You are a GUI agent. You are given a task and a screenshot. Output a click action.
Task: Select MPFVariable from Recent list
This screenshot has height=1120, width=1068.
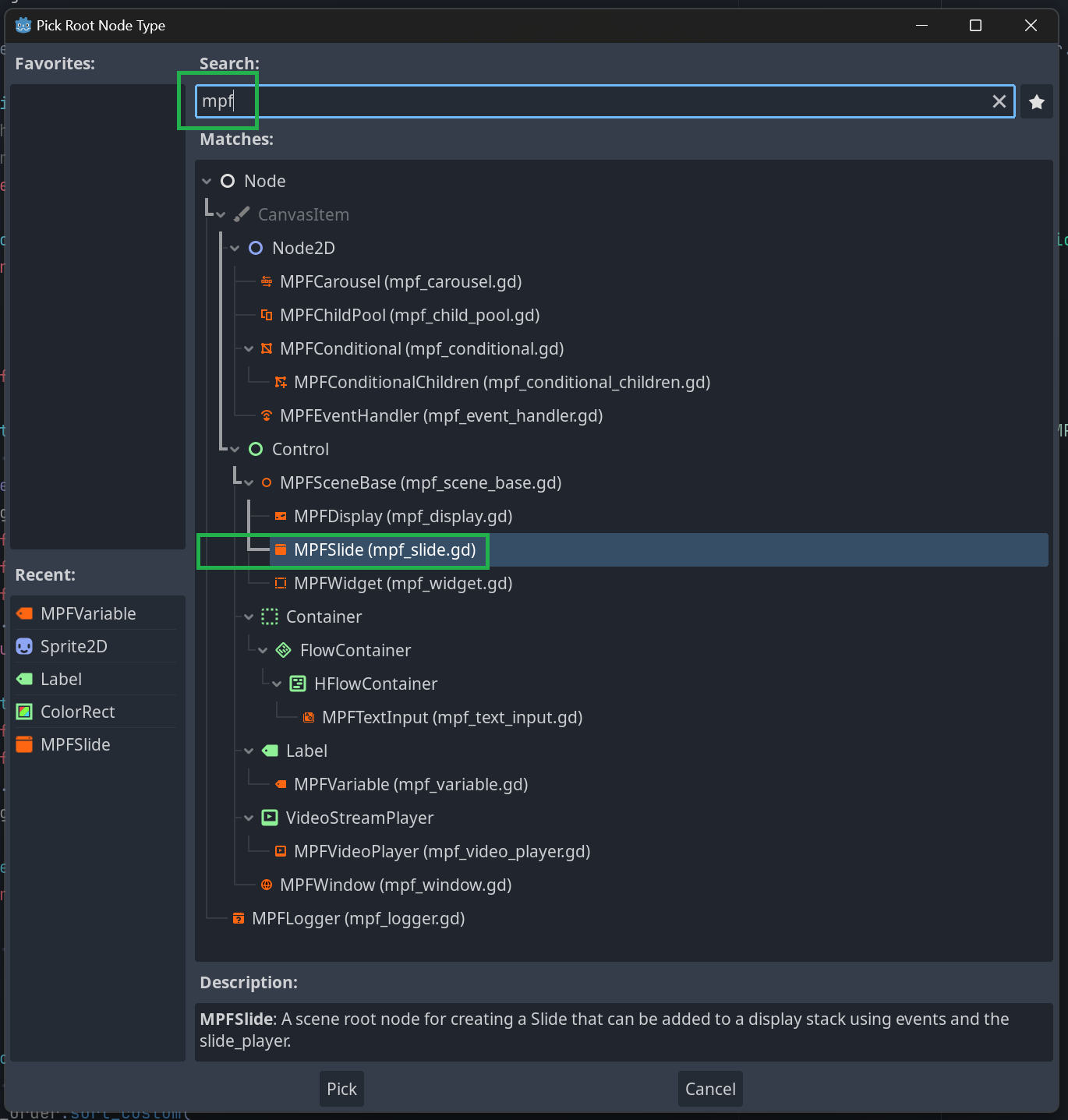pyautogui.click(x=88, y=614)
